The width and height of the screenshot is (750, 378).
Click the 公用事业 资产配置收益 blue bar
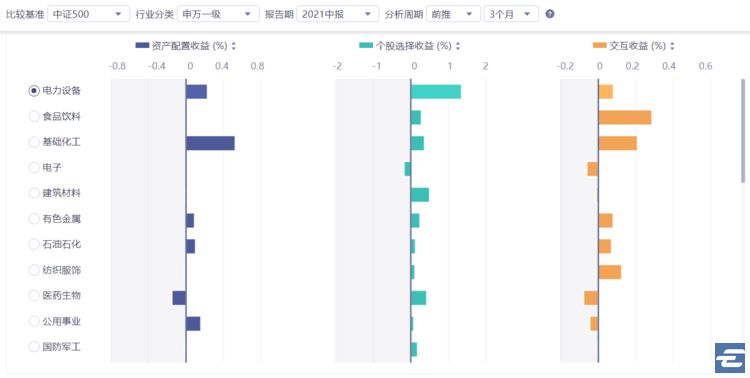pos(193,323)
